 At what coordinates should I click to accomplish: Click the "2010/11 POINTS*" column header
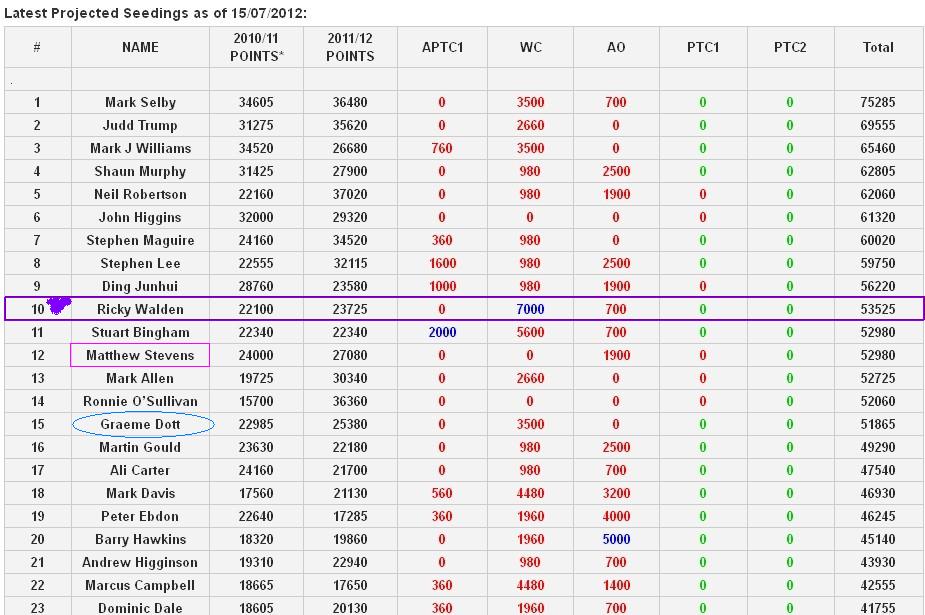[x=257, y=47]
